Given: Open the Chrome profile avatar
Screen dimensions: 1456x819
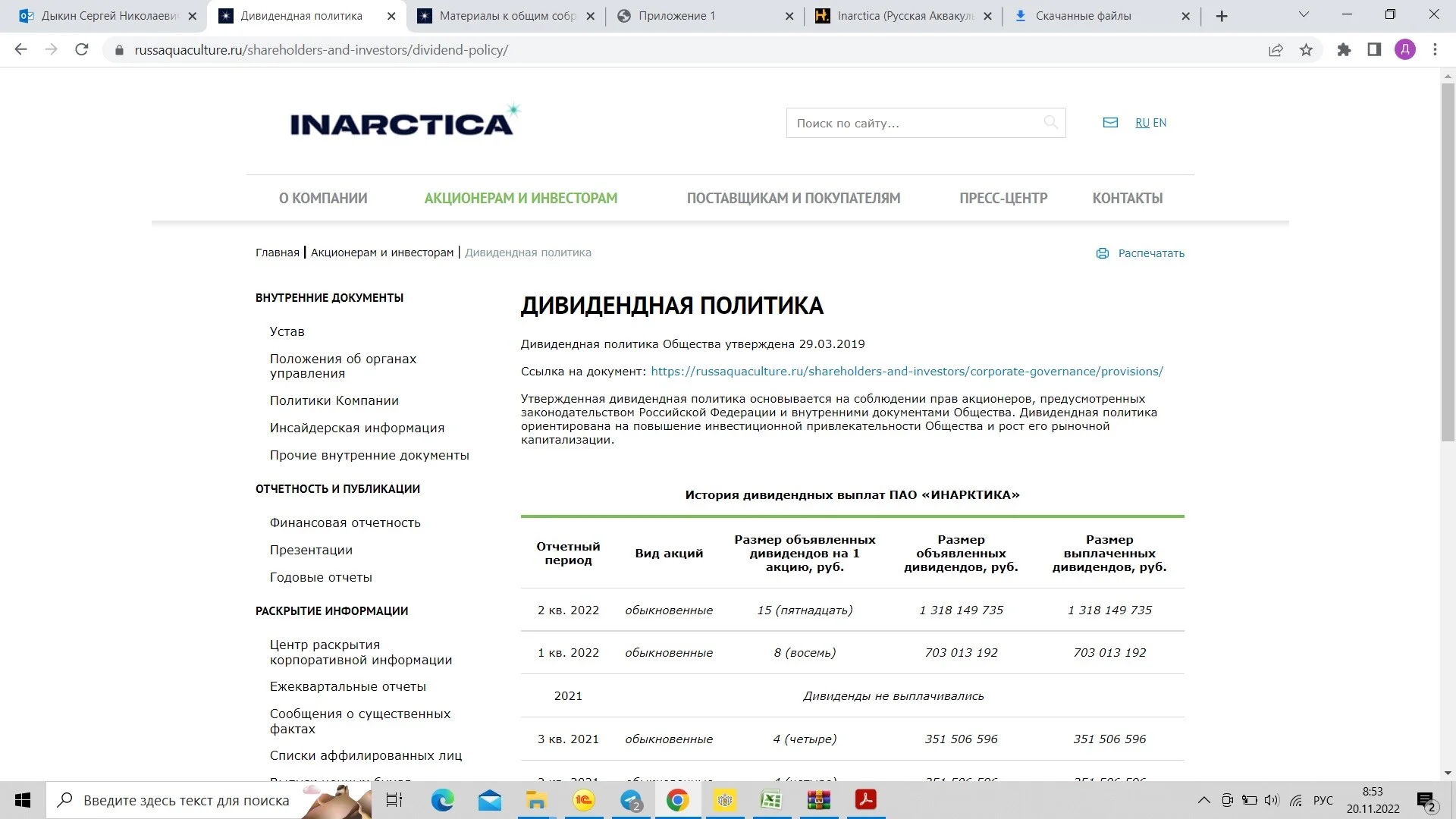Looking at the screenshot, I should tap(1405, 50).
